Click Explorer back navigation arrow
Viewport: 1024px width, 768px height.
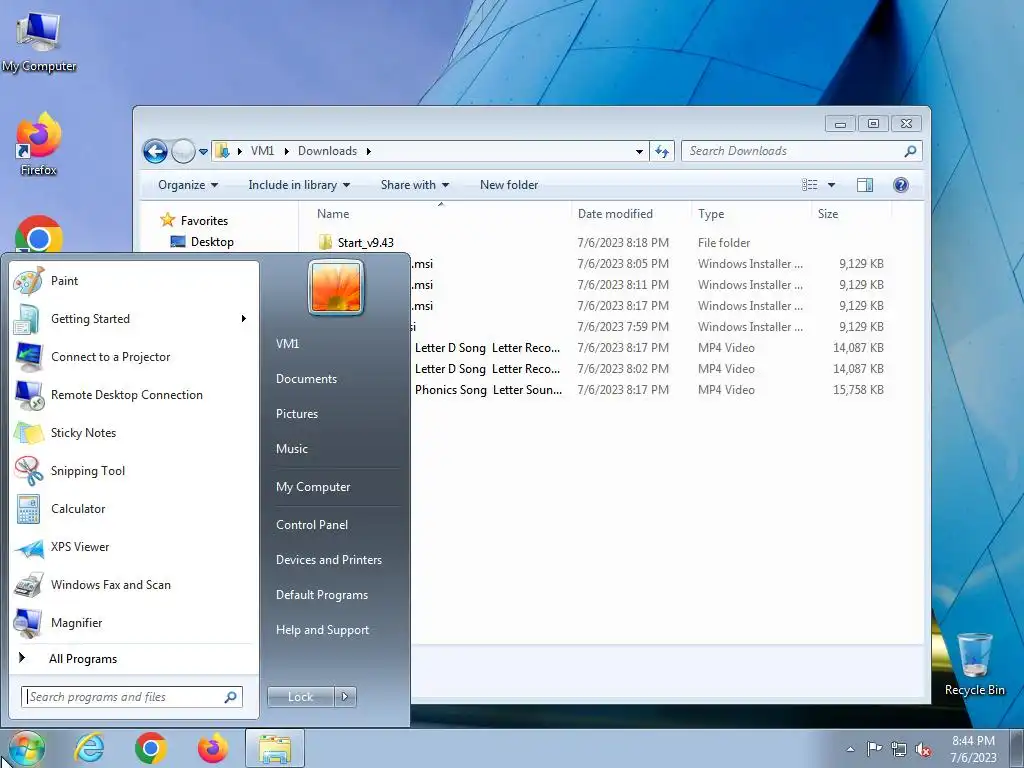[155, 152]
